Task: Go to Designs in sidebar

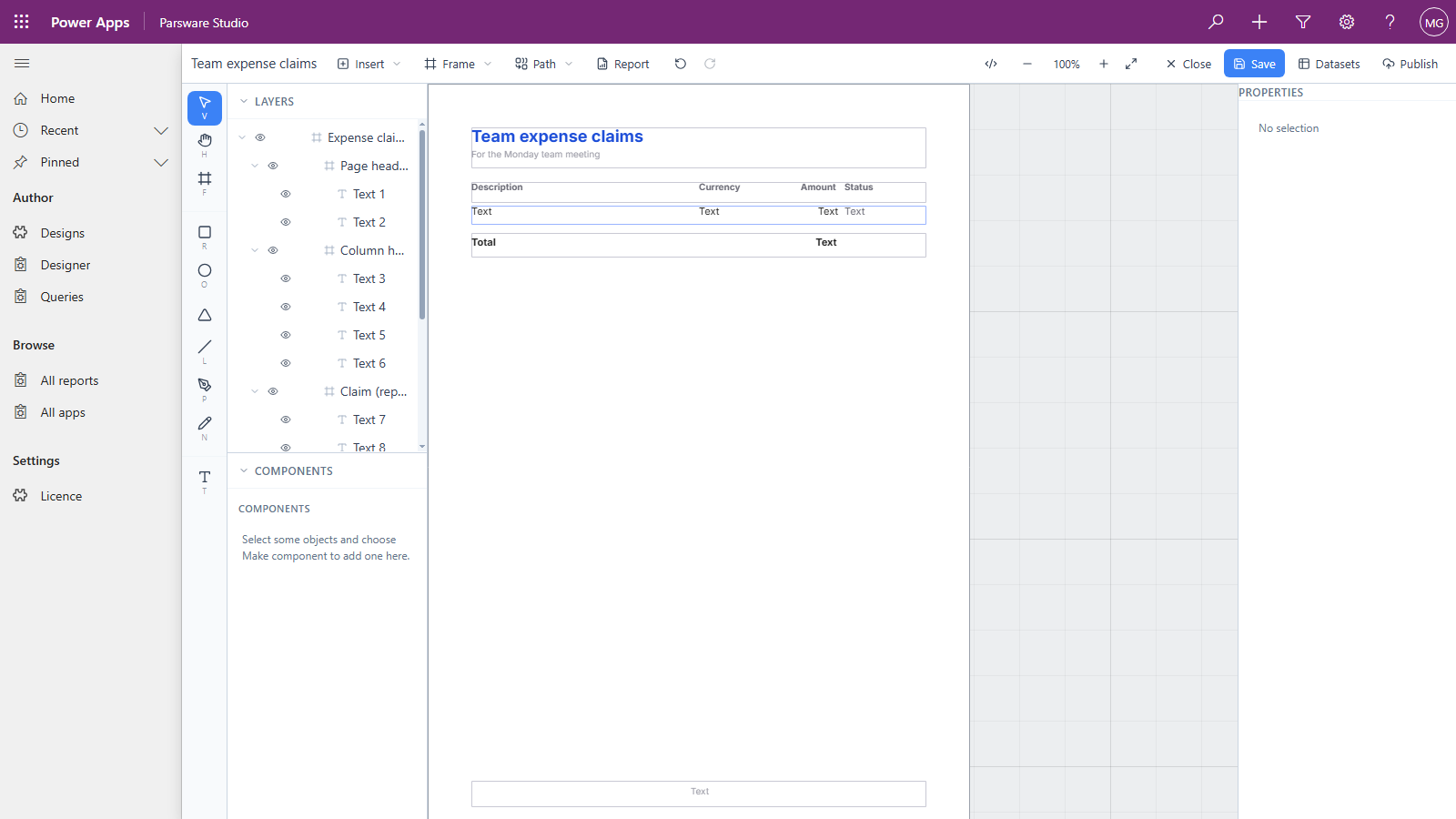Action: 62,233
